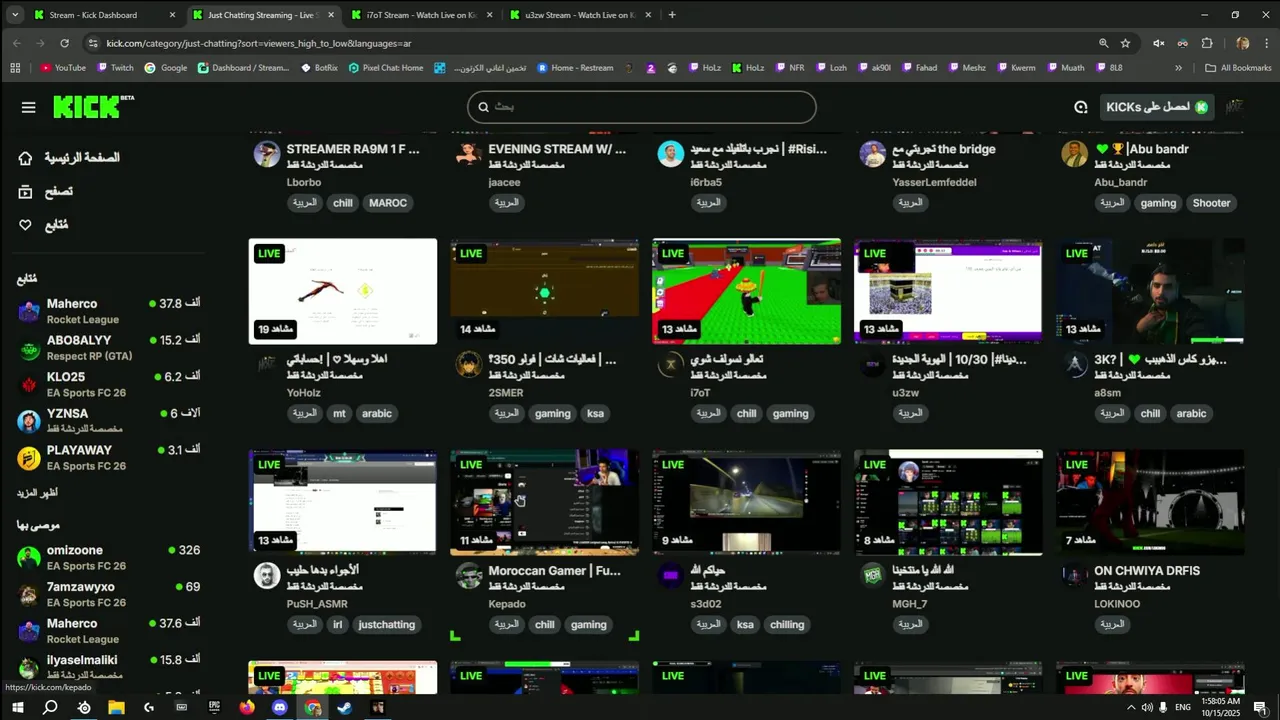The image size is (1280, 720).
Task: Focus the Kick search input field
Action: click(642, 107)
